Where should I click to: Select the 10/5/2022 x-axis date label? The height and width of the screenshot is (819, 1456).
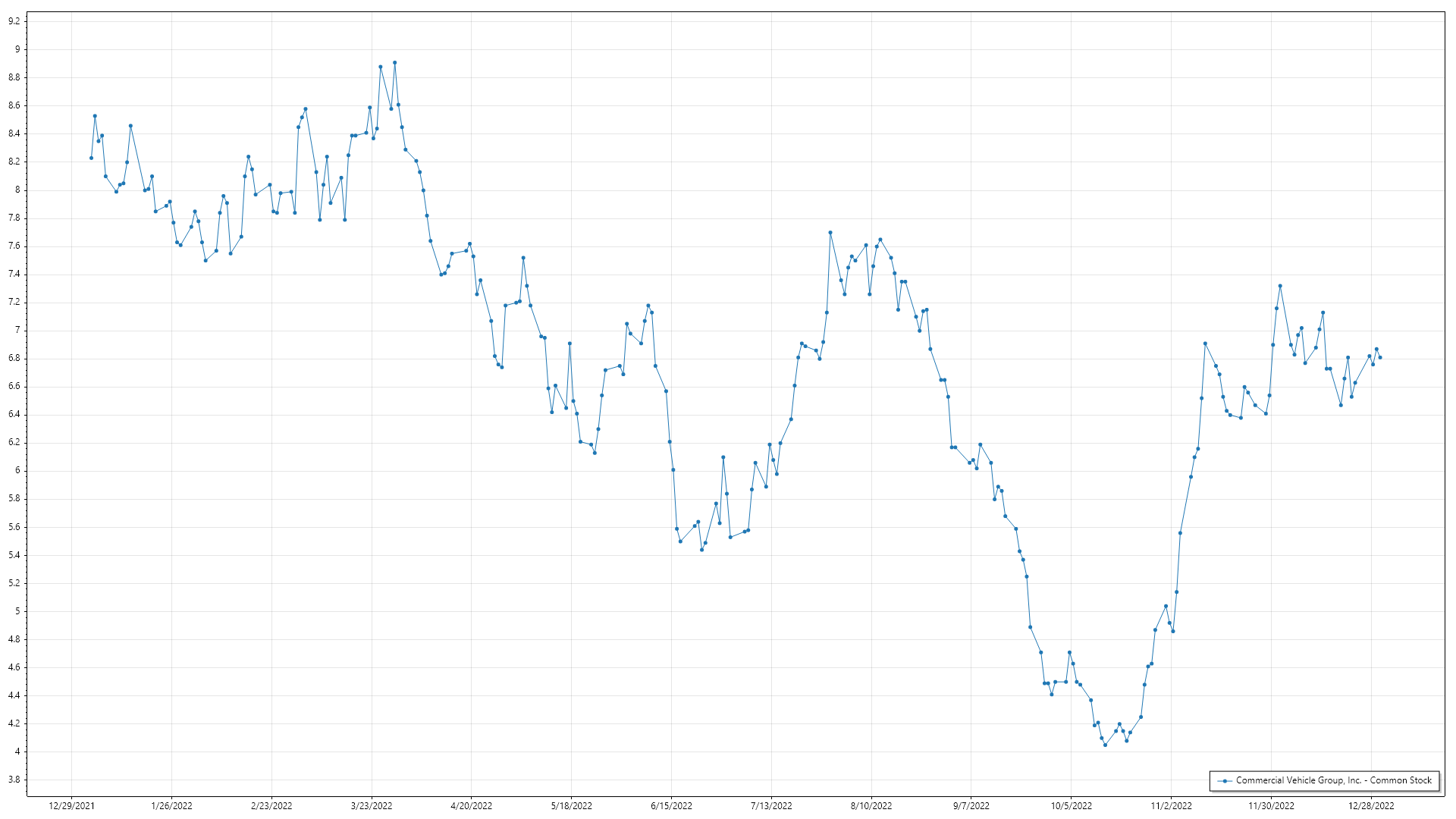(1071, 806)
